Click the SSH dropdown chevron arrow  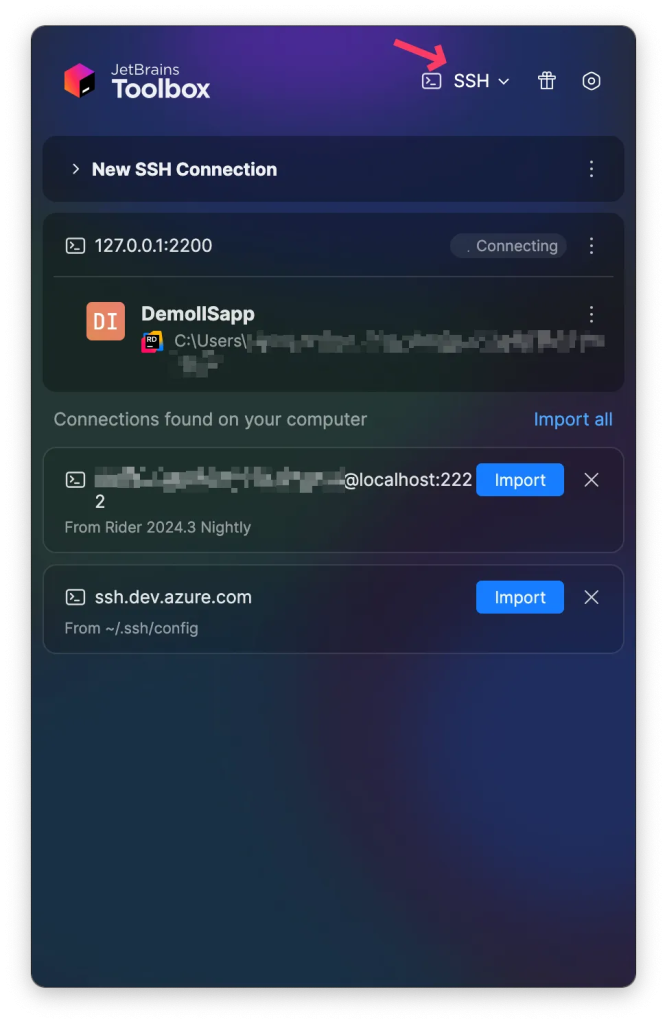coord(503,81)
